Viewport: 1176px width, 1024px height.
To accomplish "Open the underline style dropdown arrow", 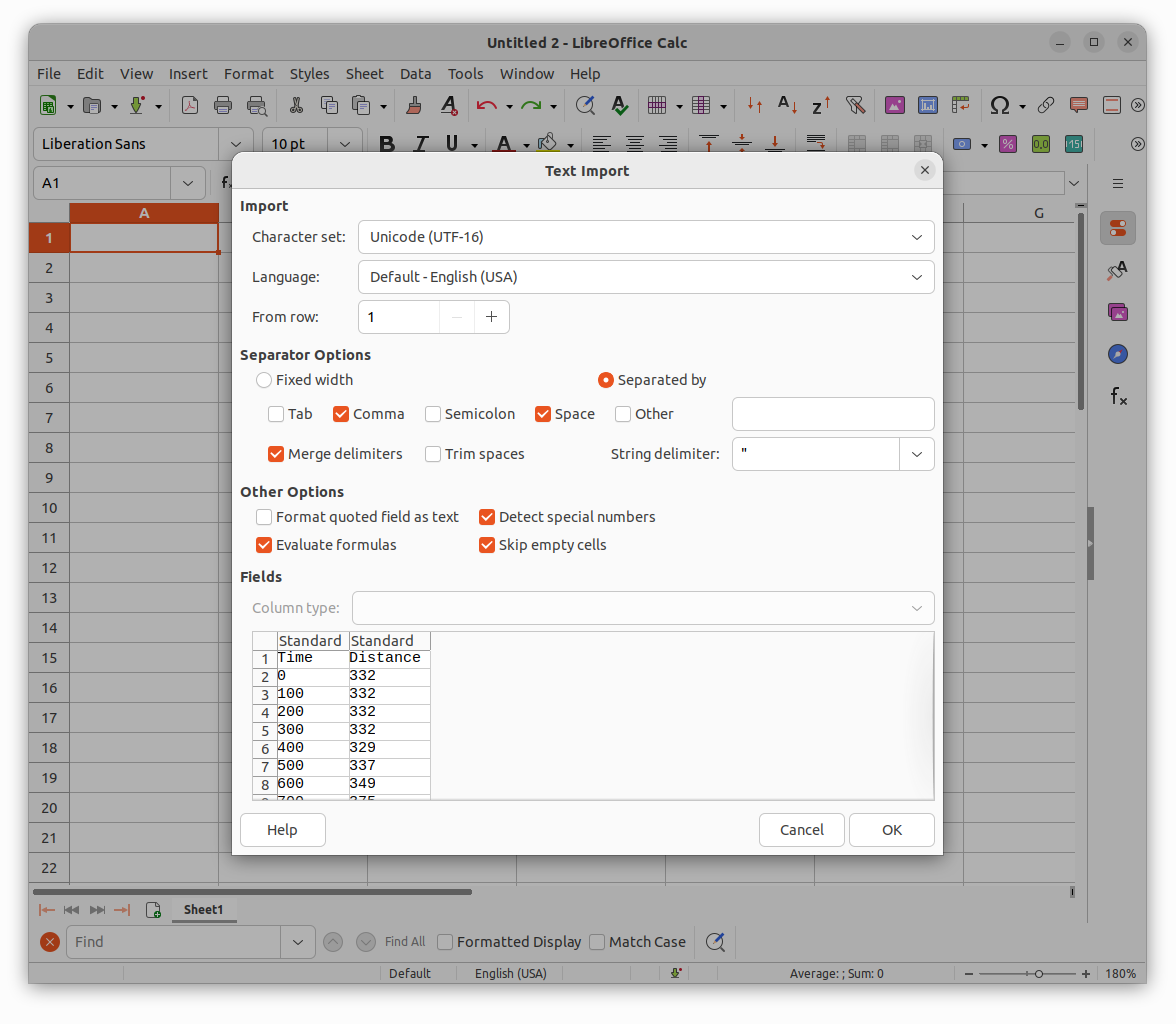I will coord(475,145).
